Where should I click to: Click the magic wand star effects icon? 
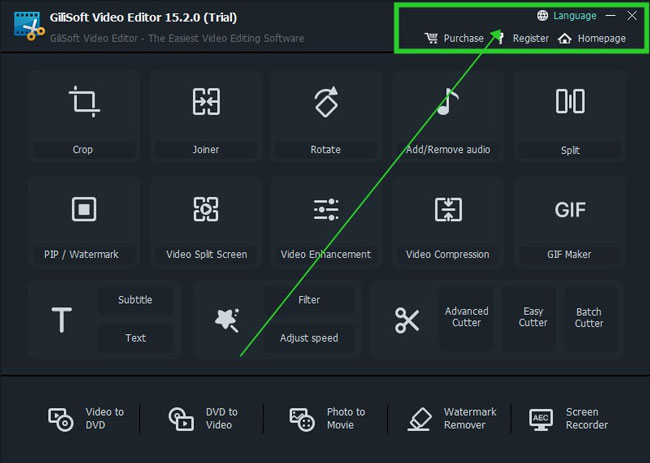(227, 320)
